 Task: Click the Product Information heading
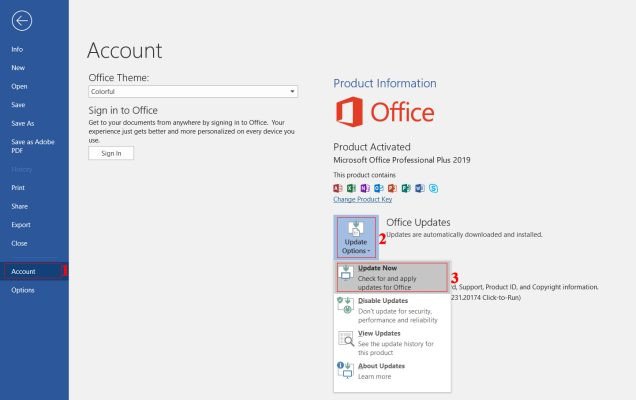[x=385, y=83]
